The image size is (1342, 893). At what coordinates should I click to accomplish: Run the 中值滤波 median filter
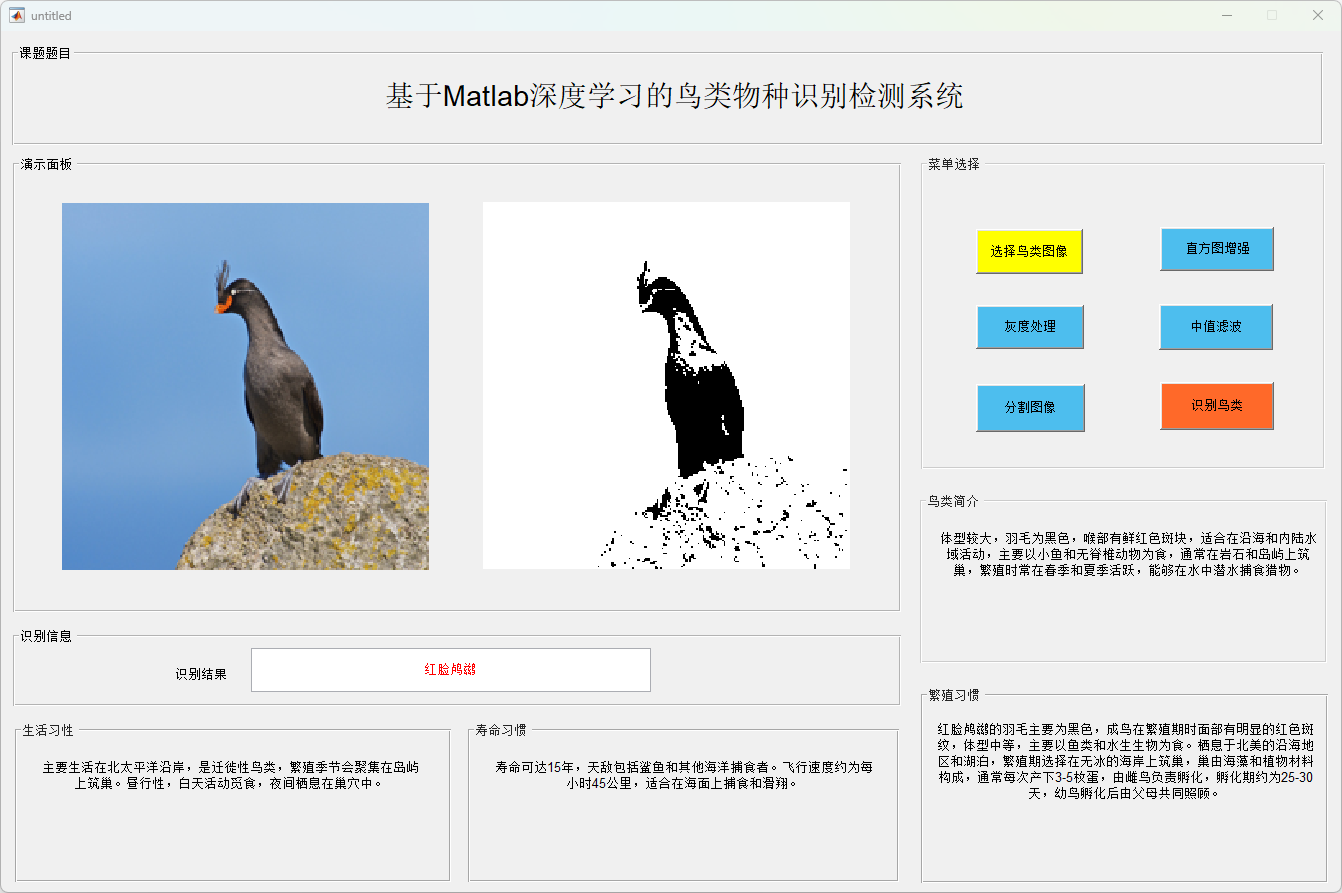pos(1216,327)
